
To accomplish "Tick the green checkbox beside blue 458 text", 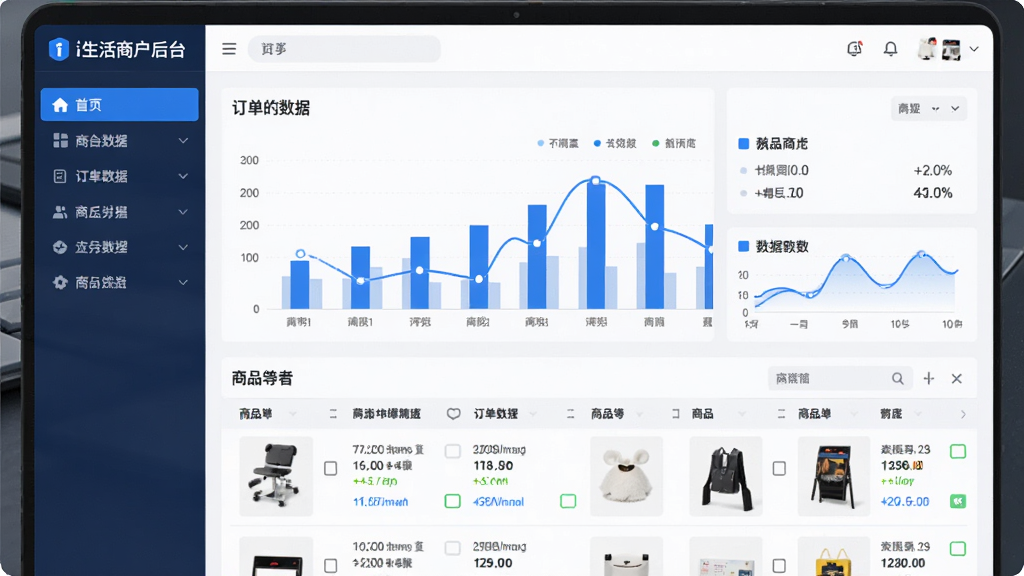I will pos(568,501).
